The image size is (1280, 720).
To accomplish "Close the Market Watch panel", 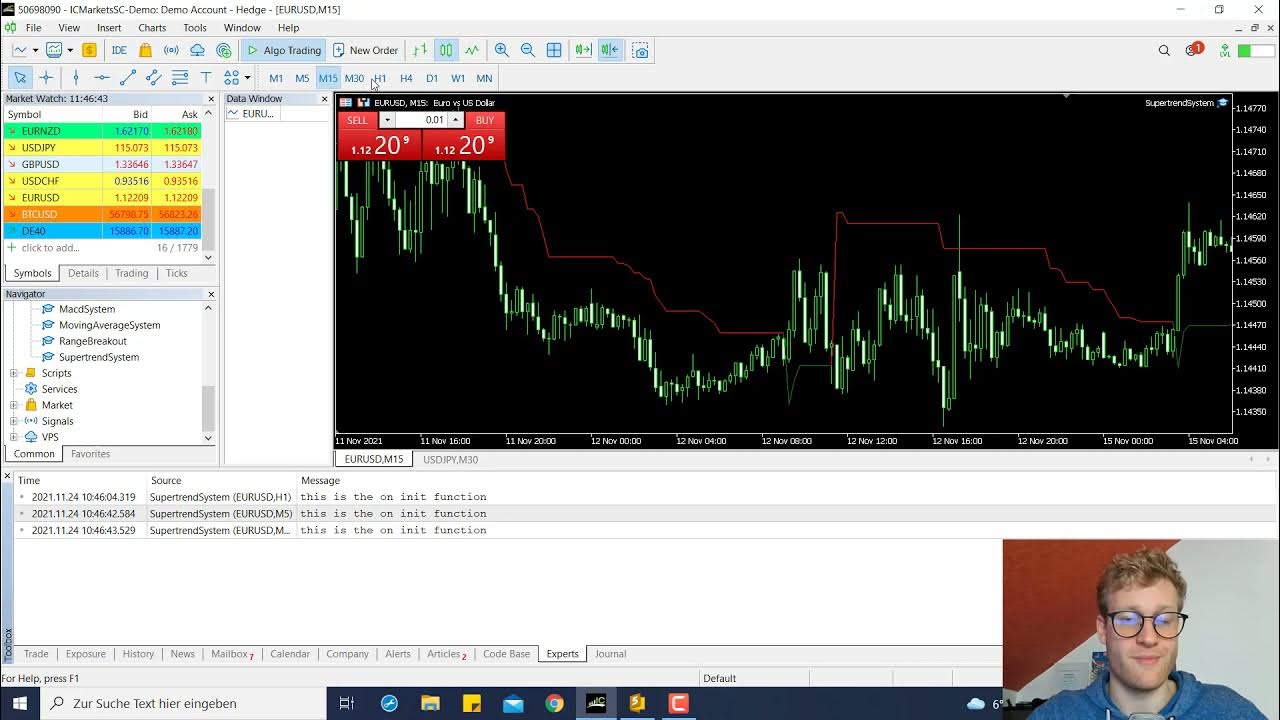I will pos(211,99).
